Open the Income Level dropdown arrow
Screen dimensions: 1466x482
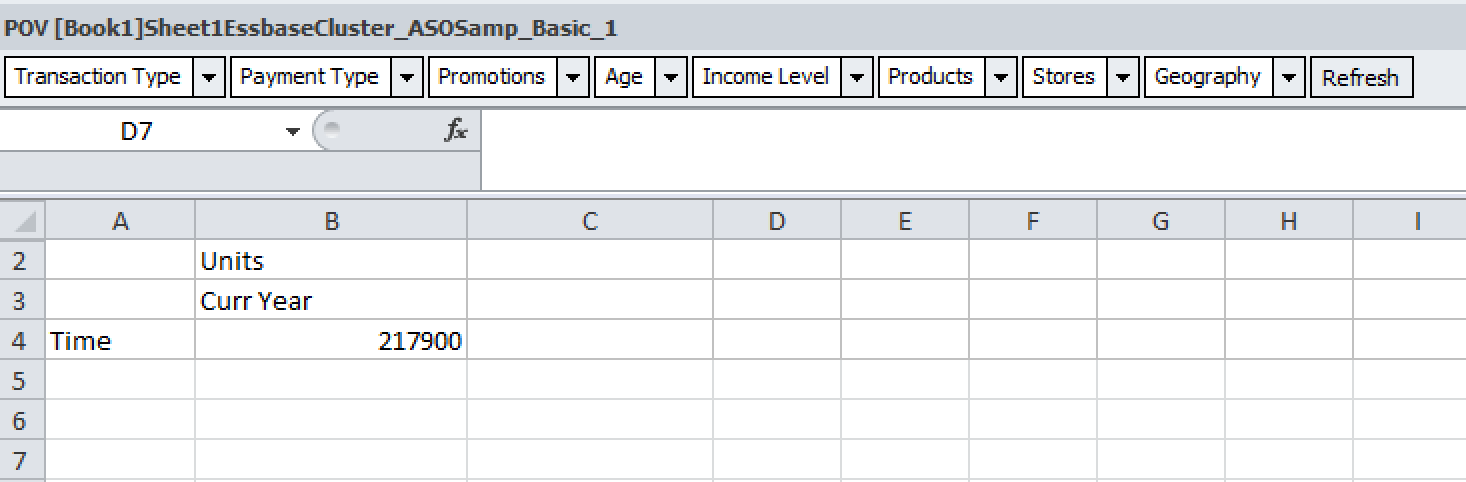(857, 77)
